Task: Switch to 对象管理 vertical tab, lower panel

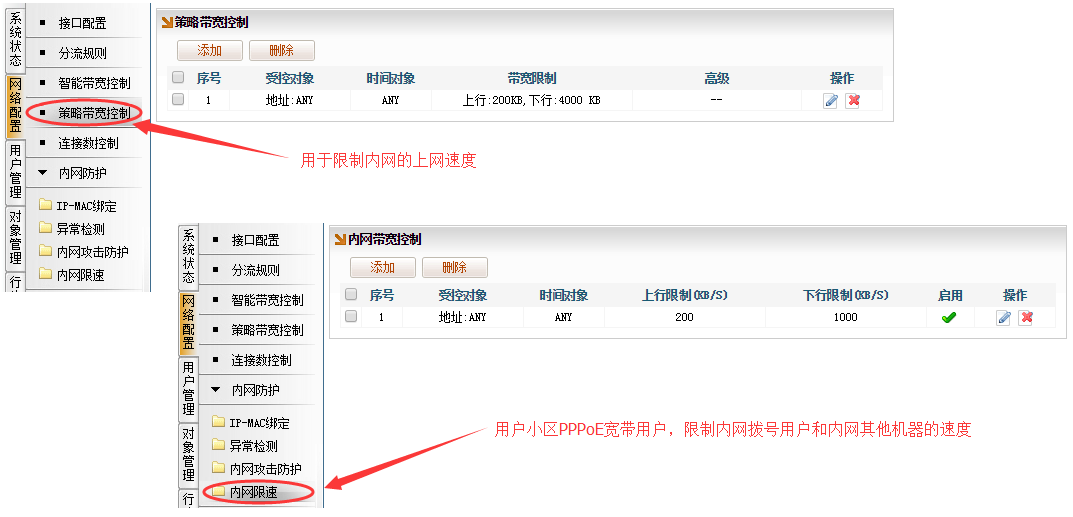Action: point(188,455)
